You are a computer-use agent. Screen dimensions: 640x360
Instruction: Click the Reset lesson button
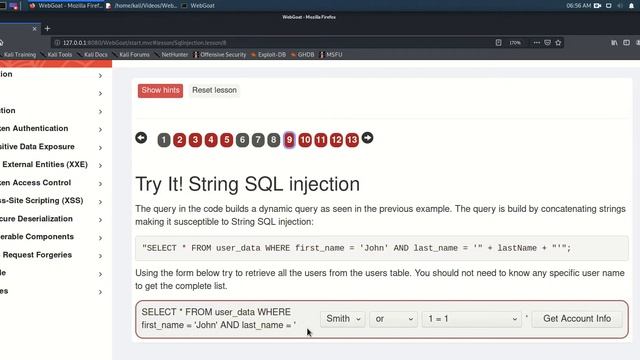214,90
